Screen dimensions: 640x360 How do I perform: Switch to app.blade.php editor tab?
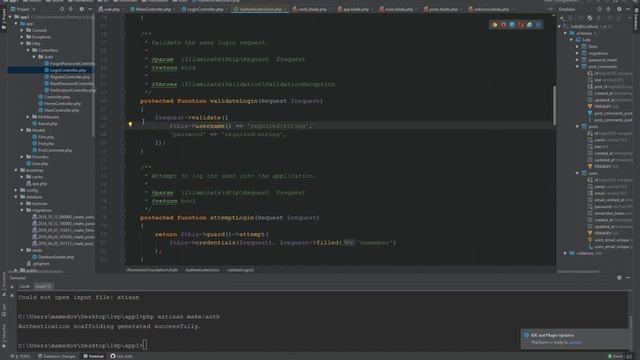click(355, 9)
